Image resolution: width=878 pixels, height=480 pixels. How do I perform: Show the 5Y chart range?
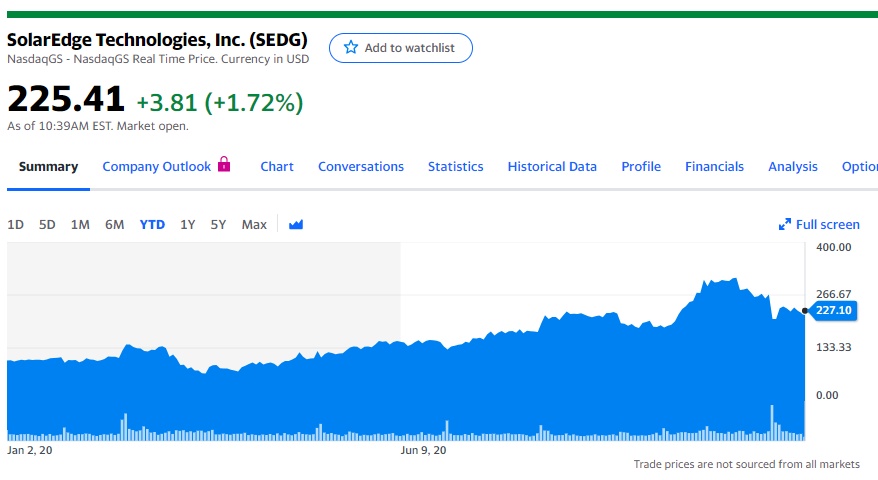(218, 225)
